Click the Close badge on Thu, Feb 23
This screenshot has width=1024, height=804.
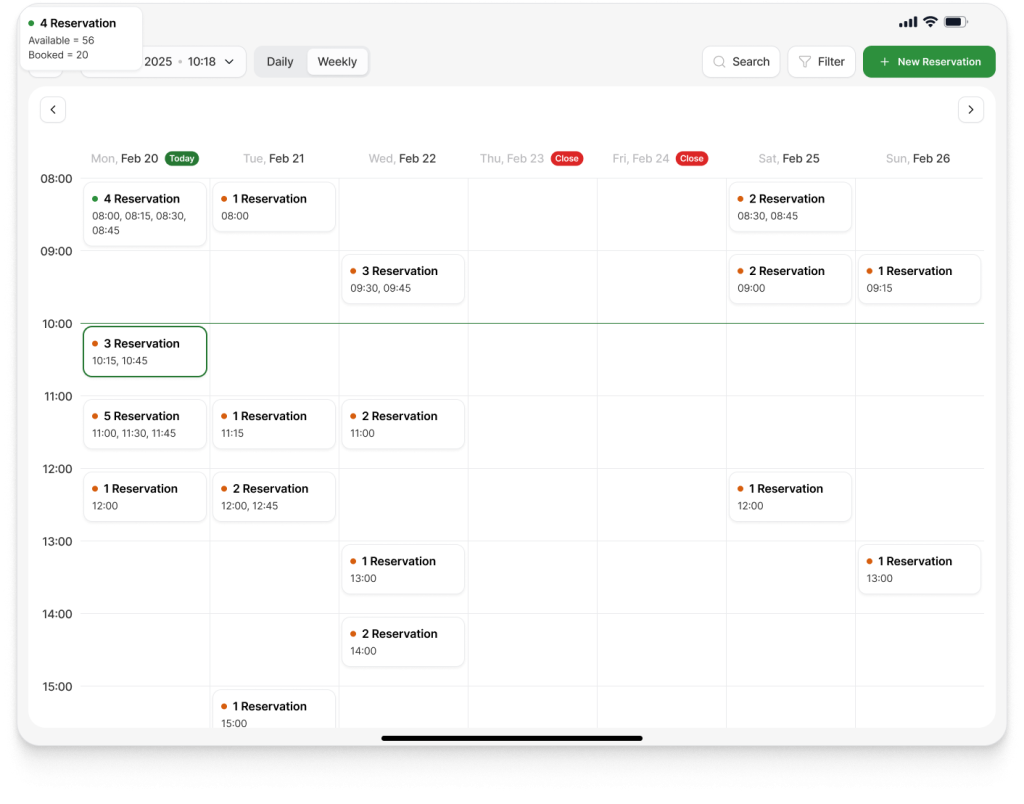(567, 159)
